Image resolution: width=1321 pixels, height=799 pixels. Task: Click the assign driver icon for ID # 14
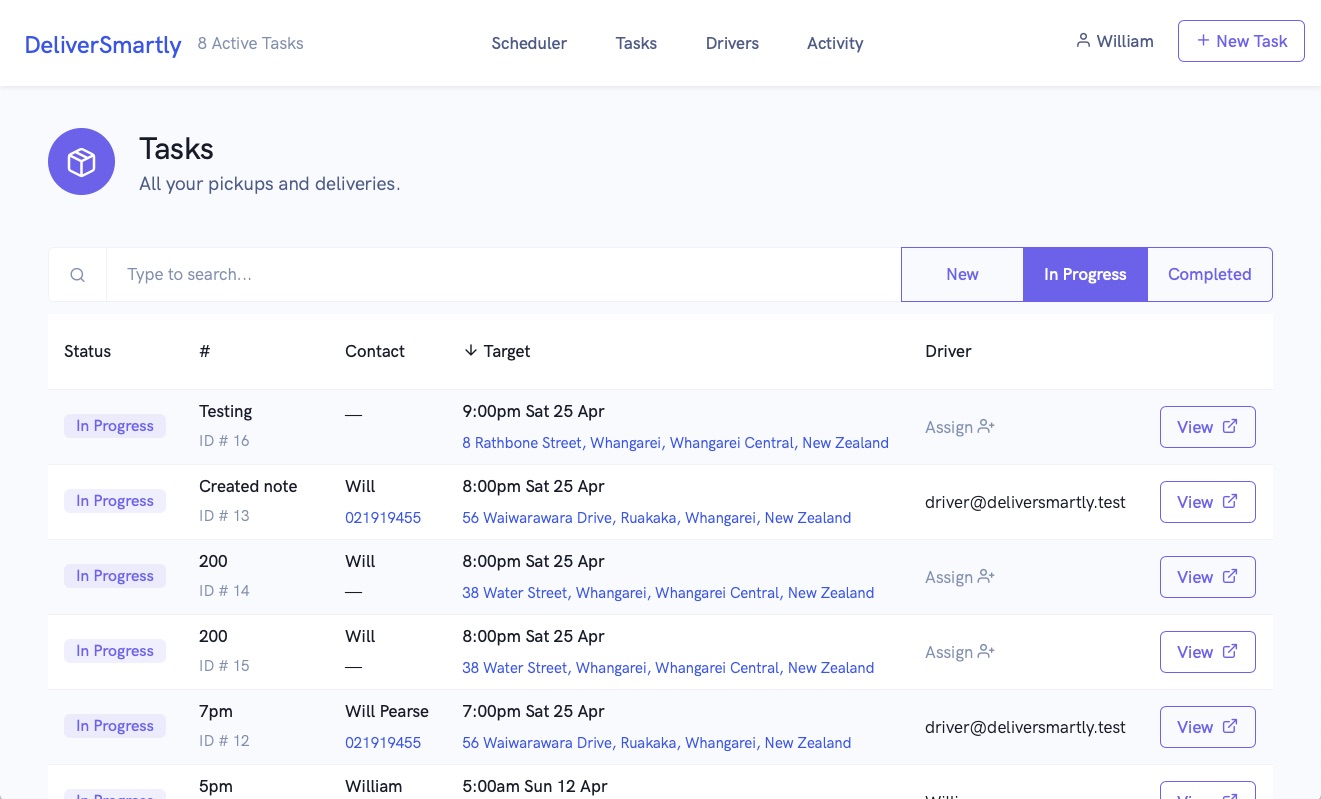(x=986, y=577)
